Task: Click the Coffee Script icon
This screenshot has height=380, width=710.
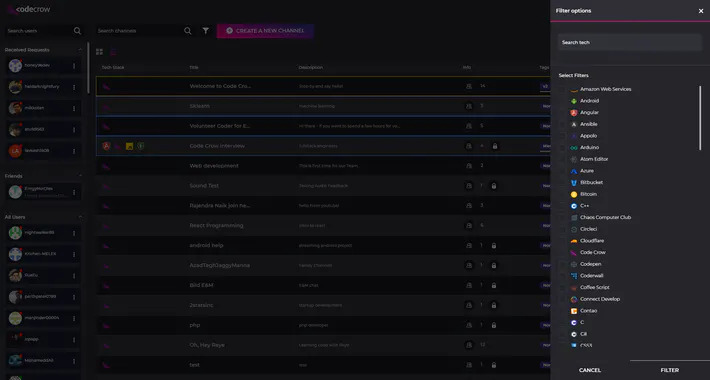Action: tap(574, 288)
